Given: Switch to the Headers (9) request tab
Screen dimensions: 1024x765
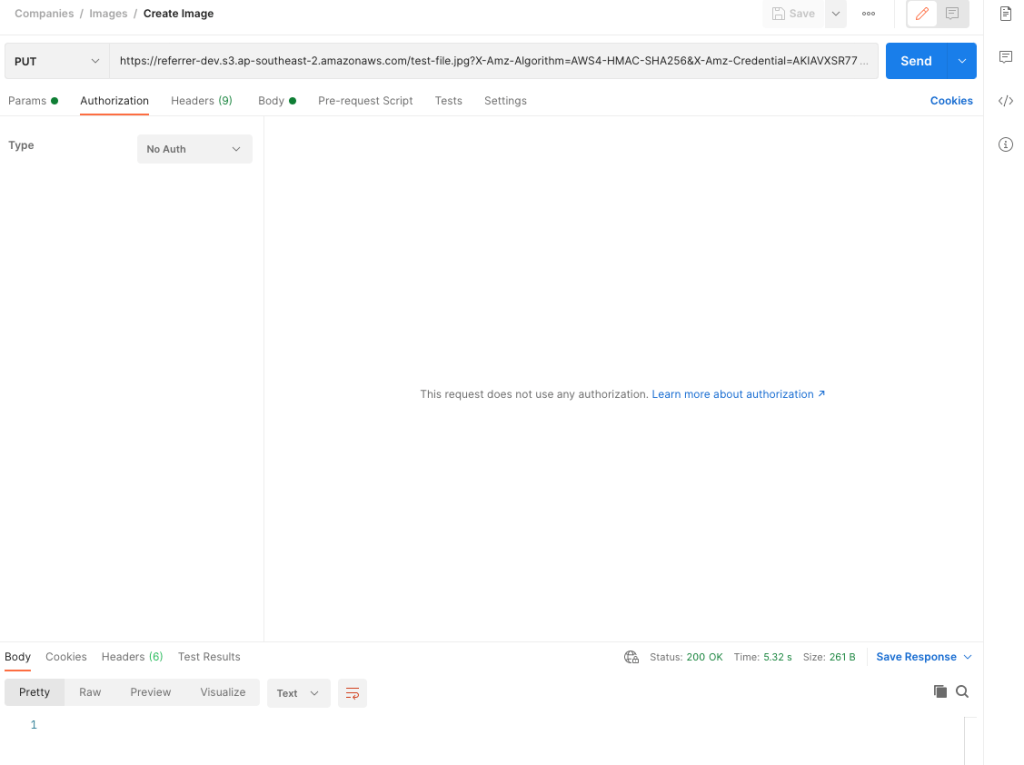Looking at the screenshot, I should coord(201,101).
